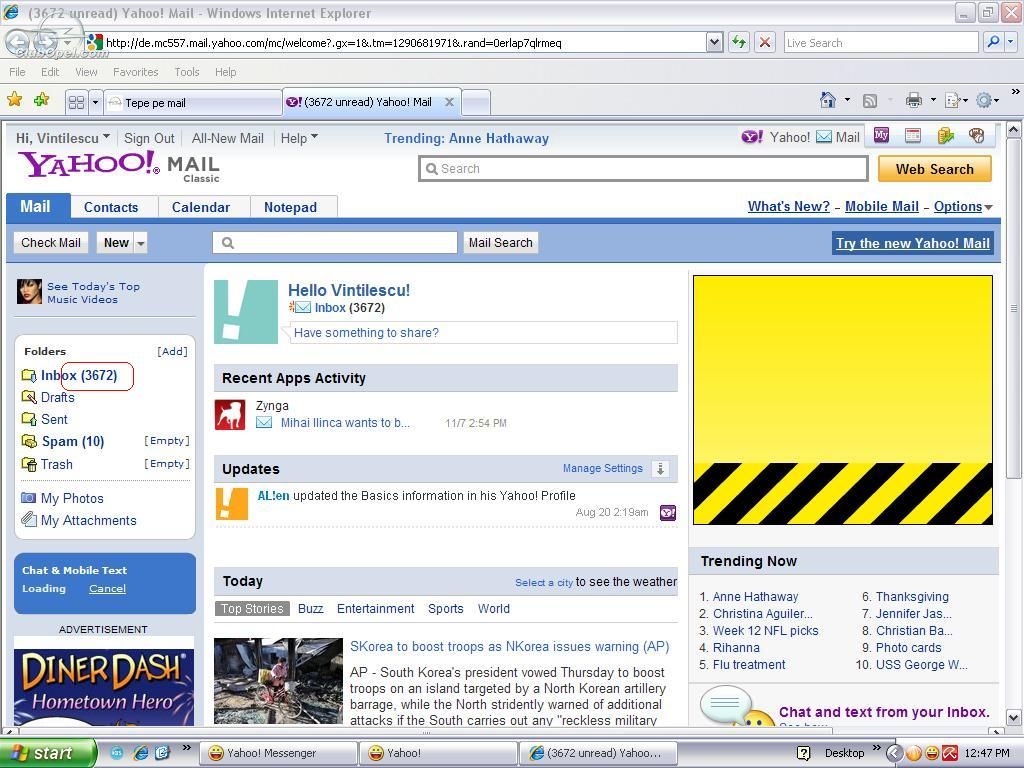Click the My Photos icon
Viewport: 1024px width, 768px height.
pyautogui.click(x=28, y=498)
